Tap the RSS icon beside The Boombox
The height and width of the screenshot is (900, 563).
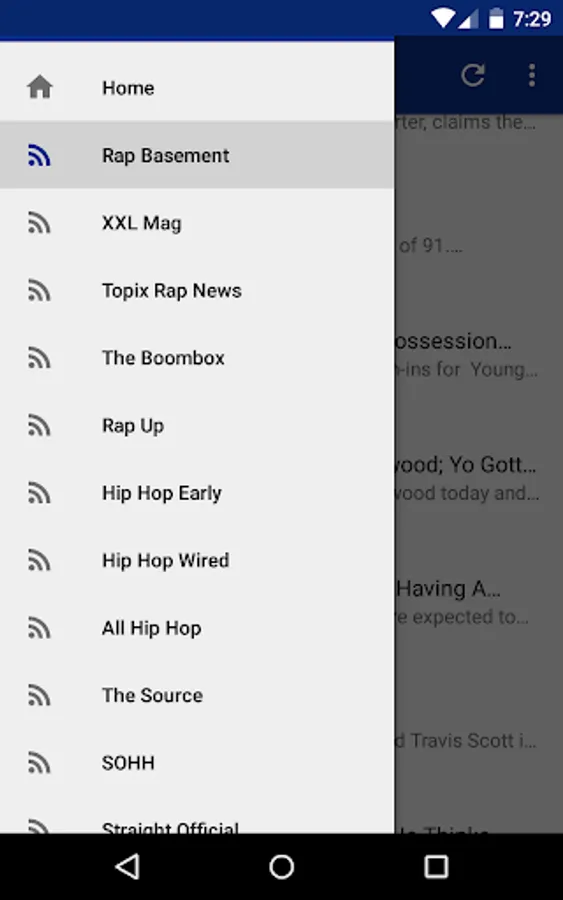coord(40,358)
